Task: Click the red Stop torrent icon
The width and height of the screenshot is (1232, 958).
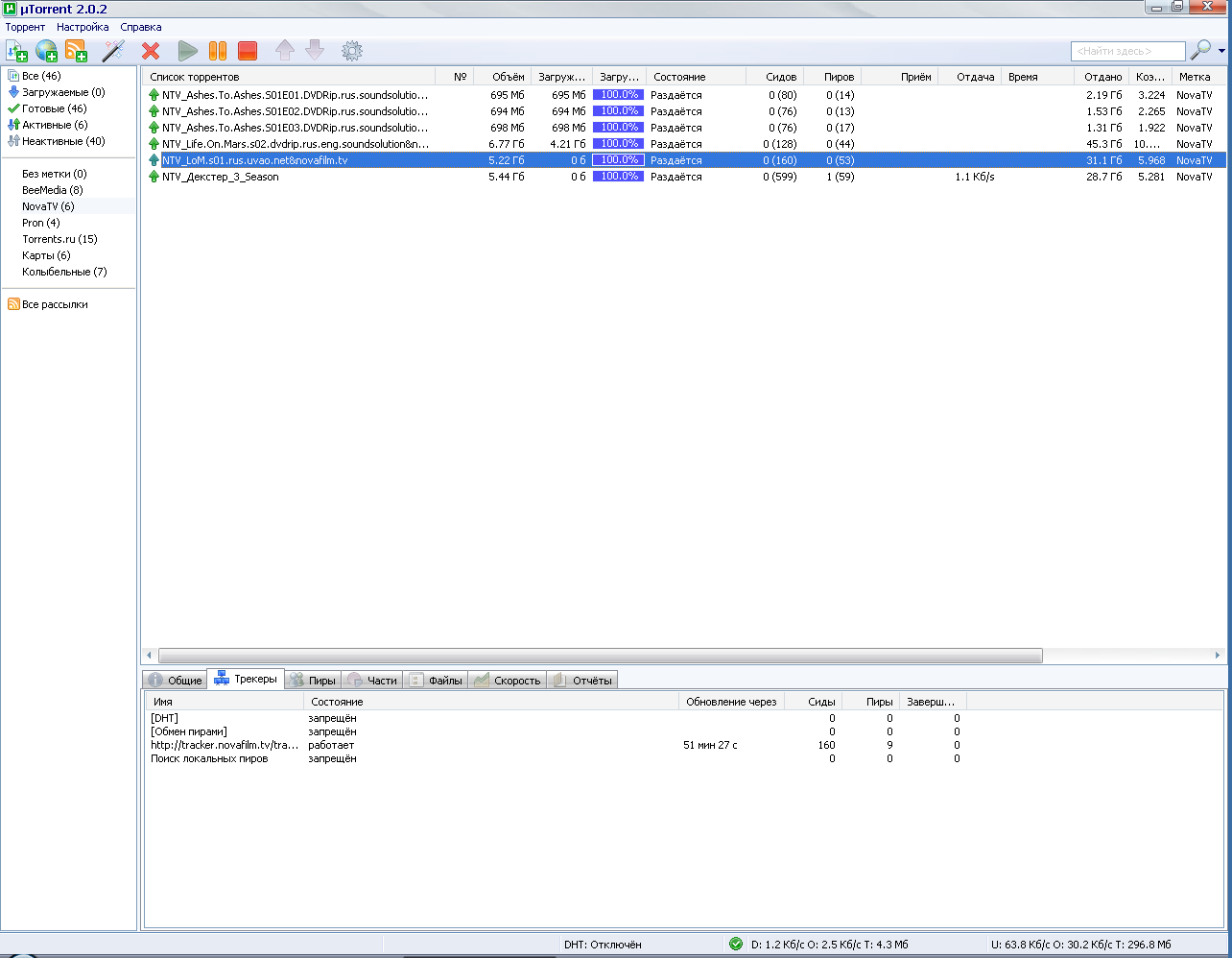Action: (x=248, y=51)
